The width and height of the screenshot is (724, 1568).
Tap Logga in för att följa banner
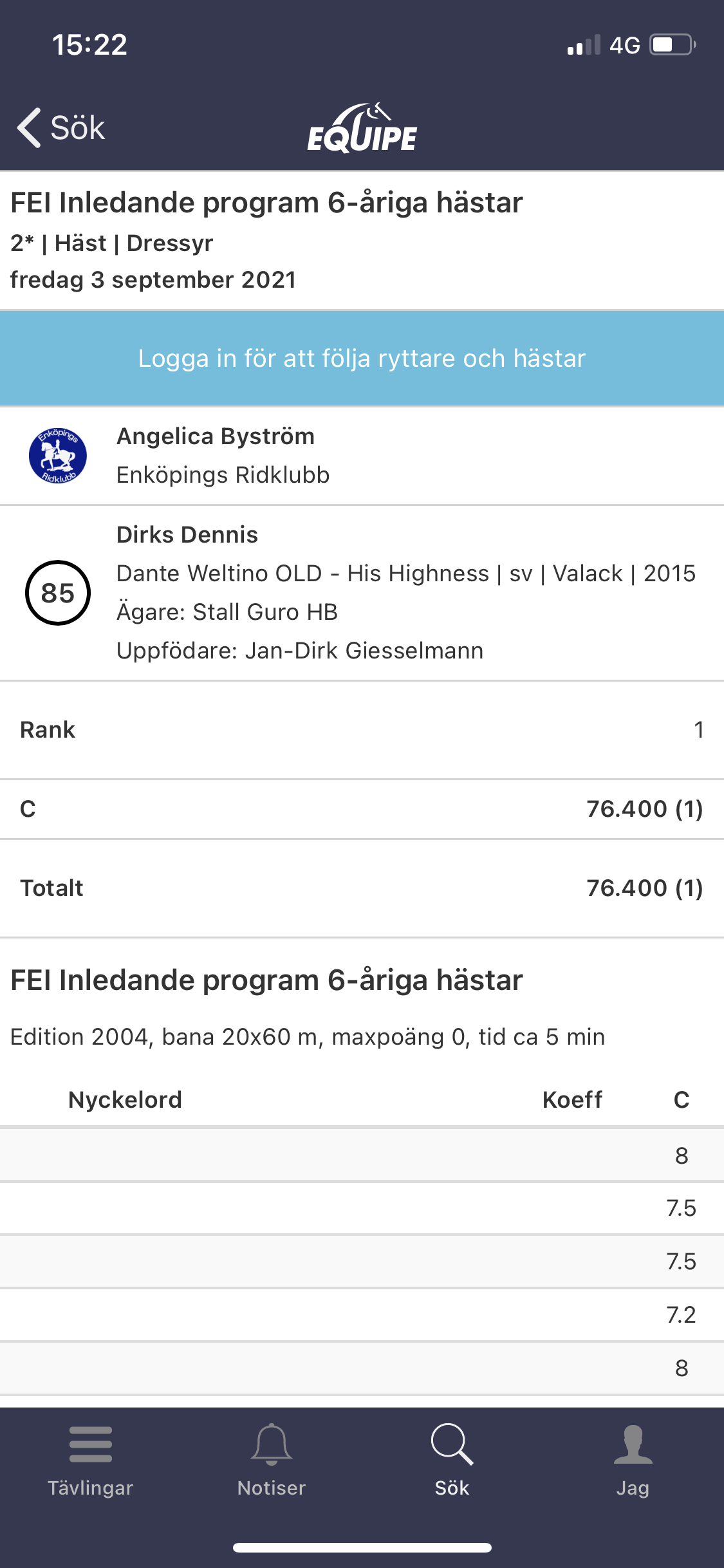click(x=362, y=359)
